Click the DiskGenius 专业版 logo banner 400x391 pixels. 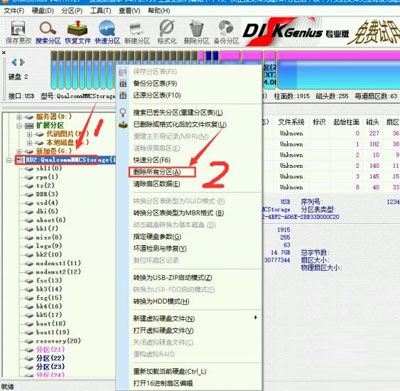pos(296,32)
